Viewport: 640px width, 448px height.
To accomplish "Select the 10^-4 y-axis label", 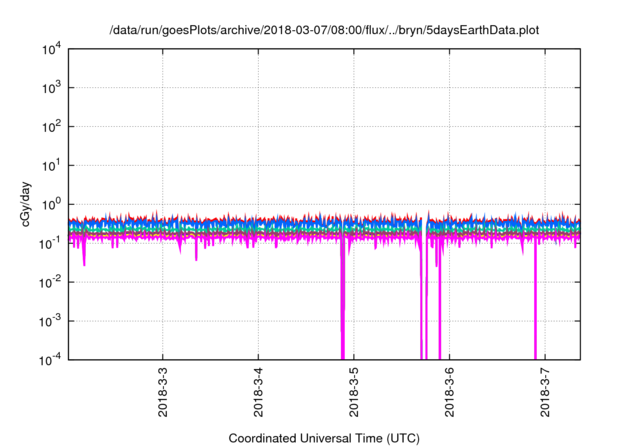I will tap(50, 360).
